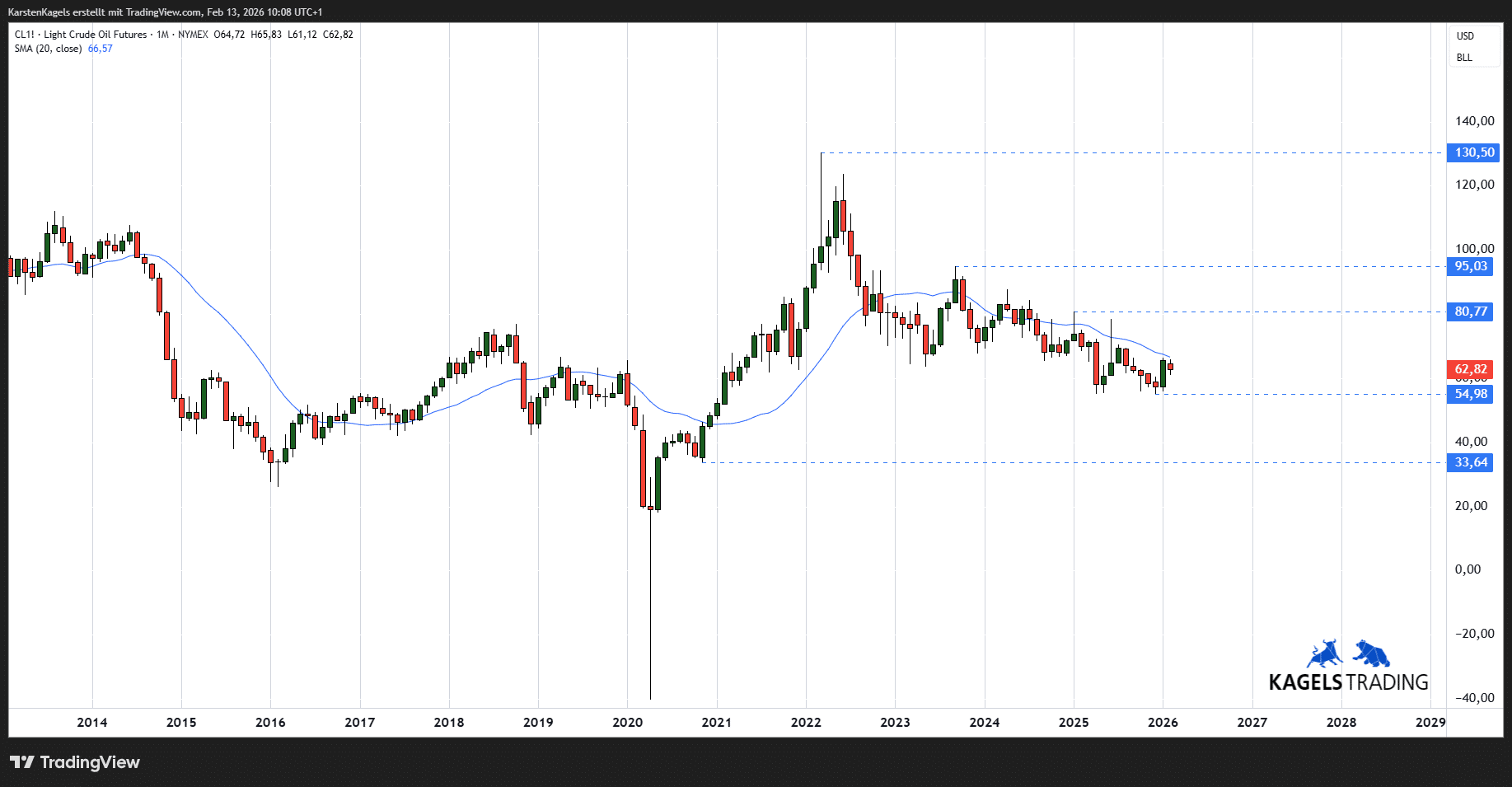Click the KAGELS TRADING watermark text

pyautogui.click(x=1348, y=682)
